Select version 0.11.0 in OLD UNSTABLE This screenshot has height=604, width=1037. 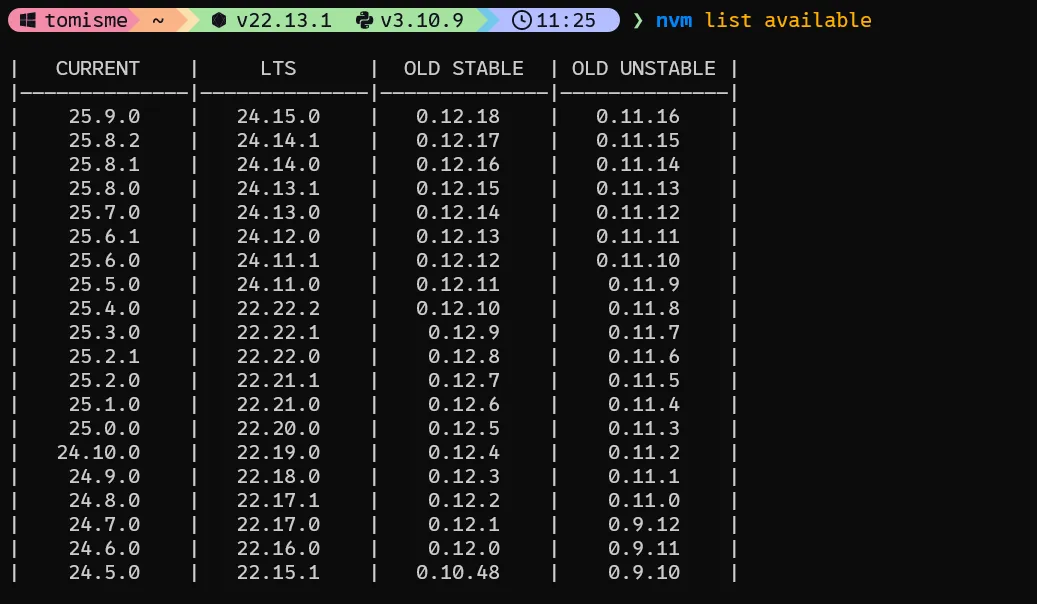644,500
